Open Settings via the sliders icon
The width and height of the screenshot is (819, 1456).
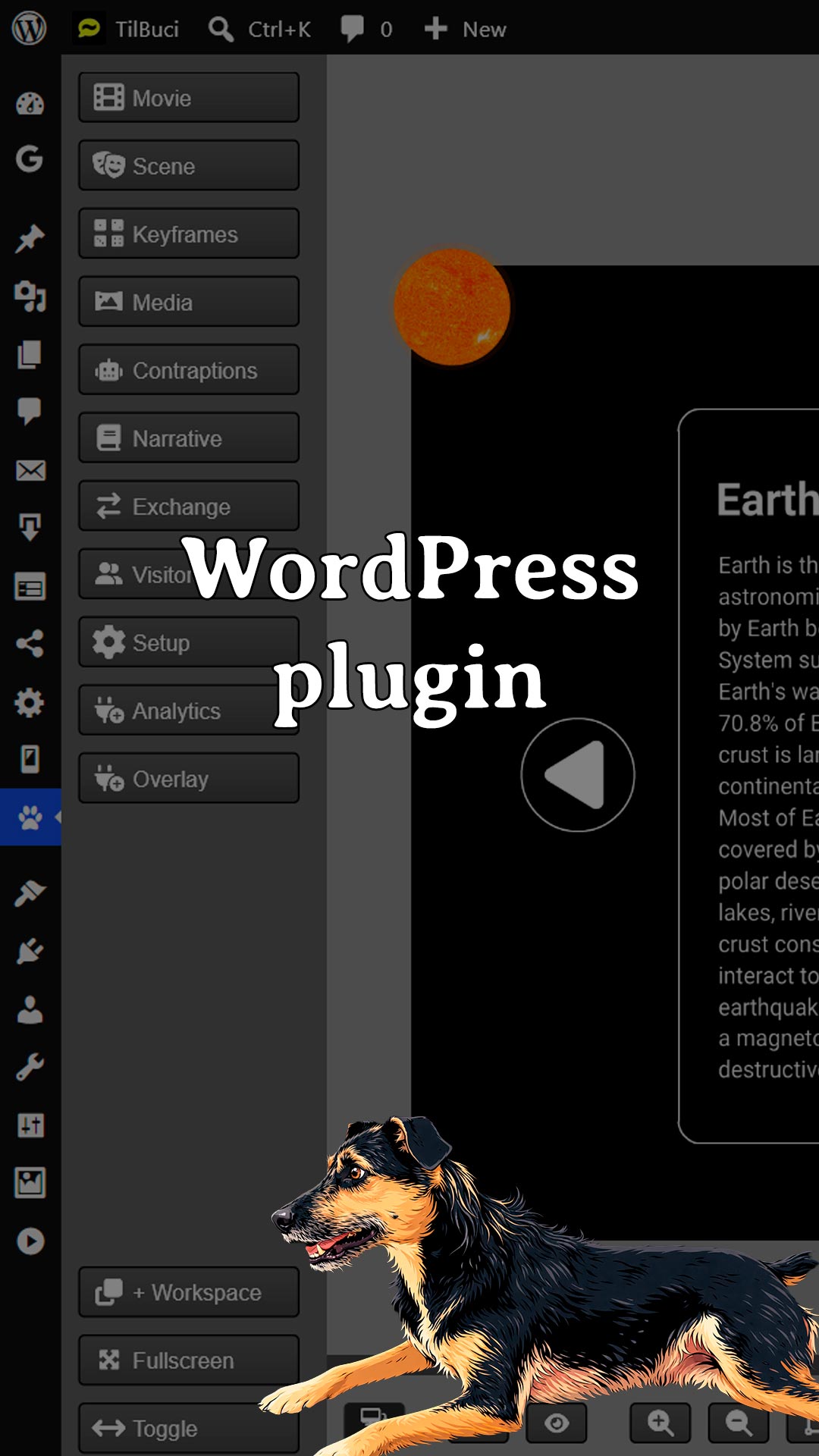(30, 1125)
